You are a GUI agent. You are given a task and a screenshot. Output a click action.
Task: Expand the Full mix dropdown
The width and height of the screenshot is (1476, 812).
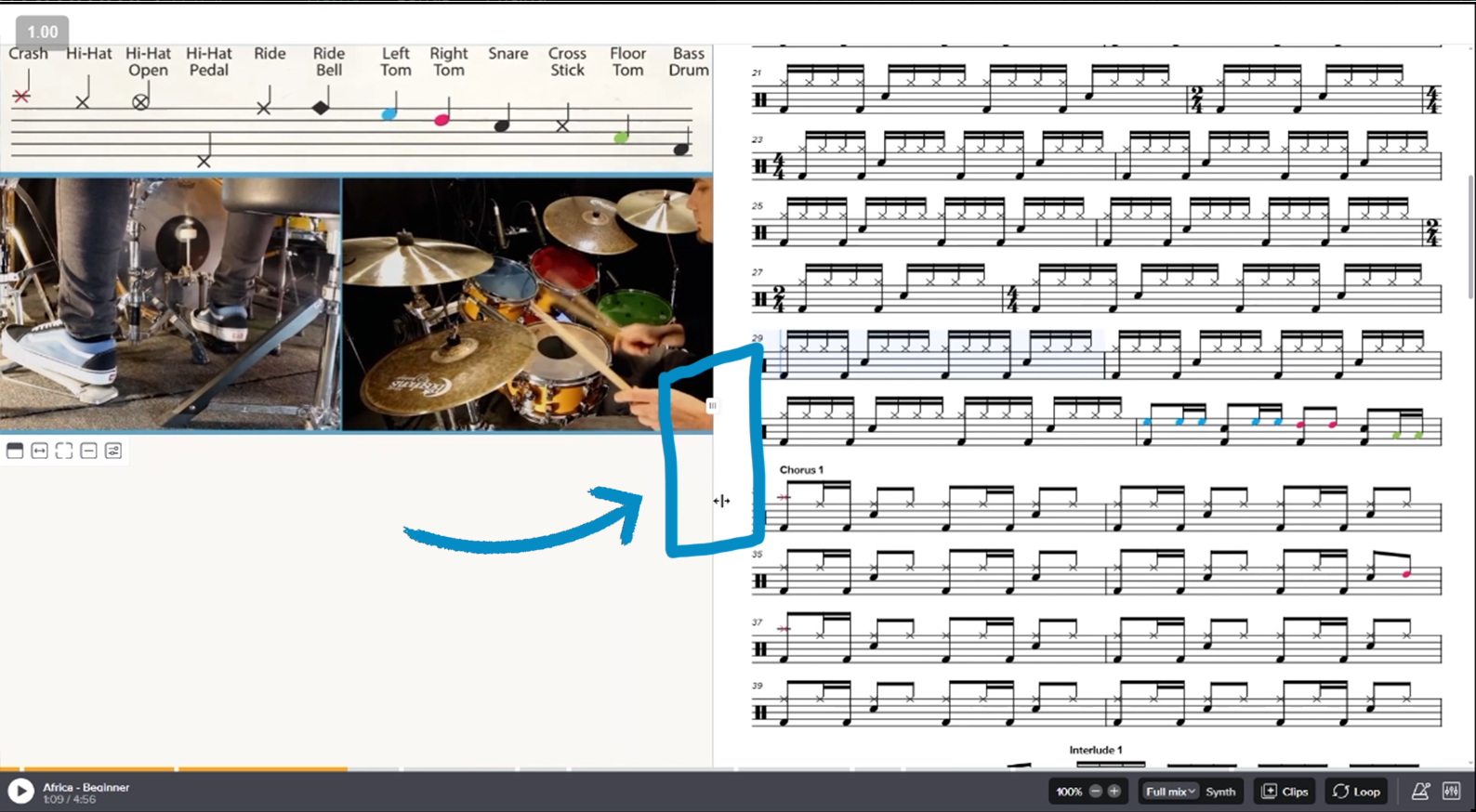coord(1169,792)
